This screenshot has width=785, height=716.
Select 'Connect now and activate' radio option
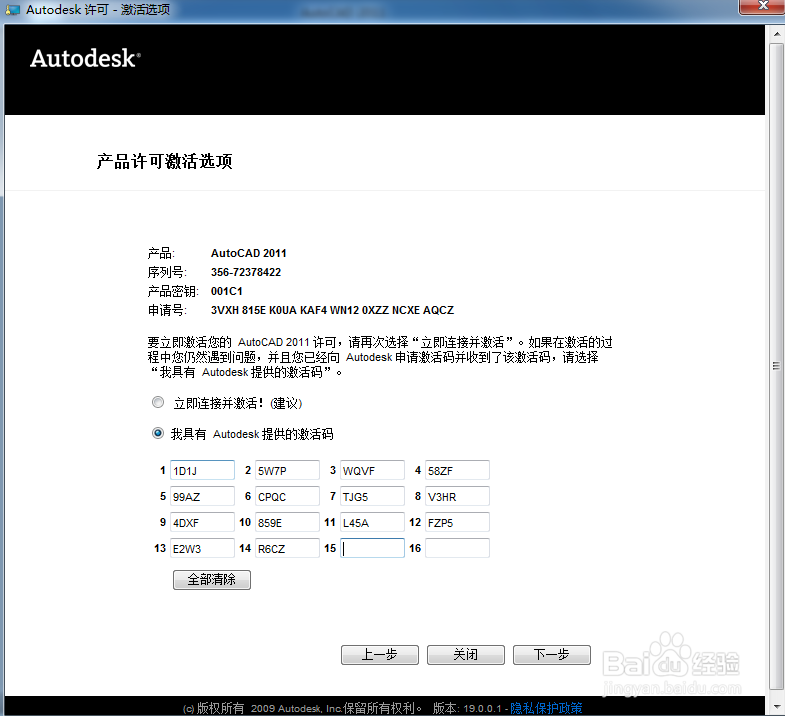pyautogui.click(x=158, y=402)
